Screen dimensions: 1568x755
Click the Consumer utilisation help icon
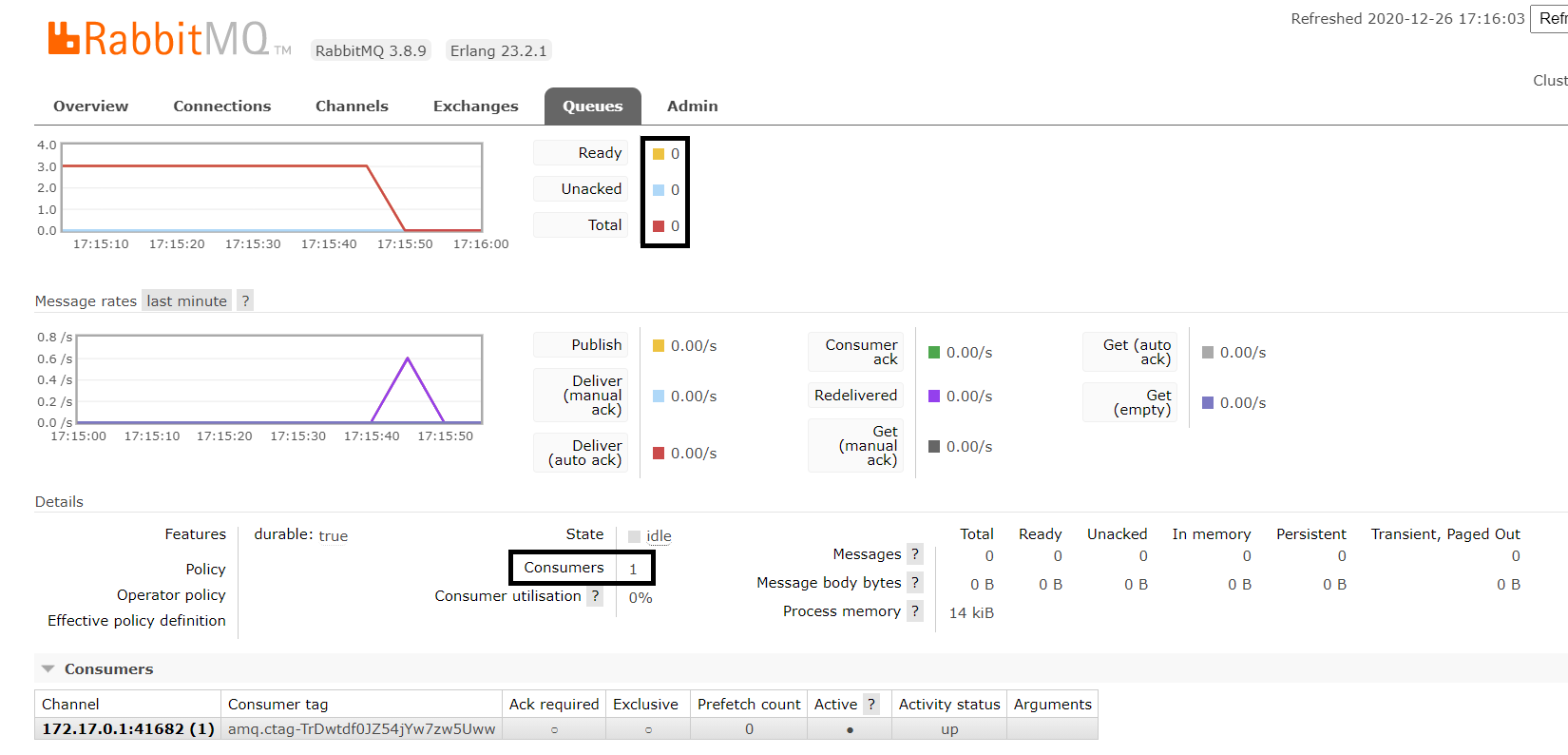(x=595, y=595)
